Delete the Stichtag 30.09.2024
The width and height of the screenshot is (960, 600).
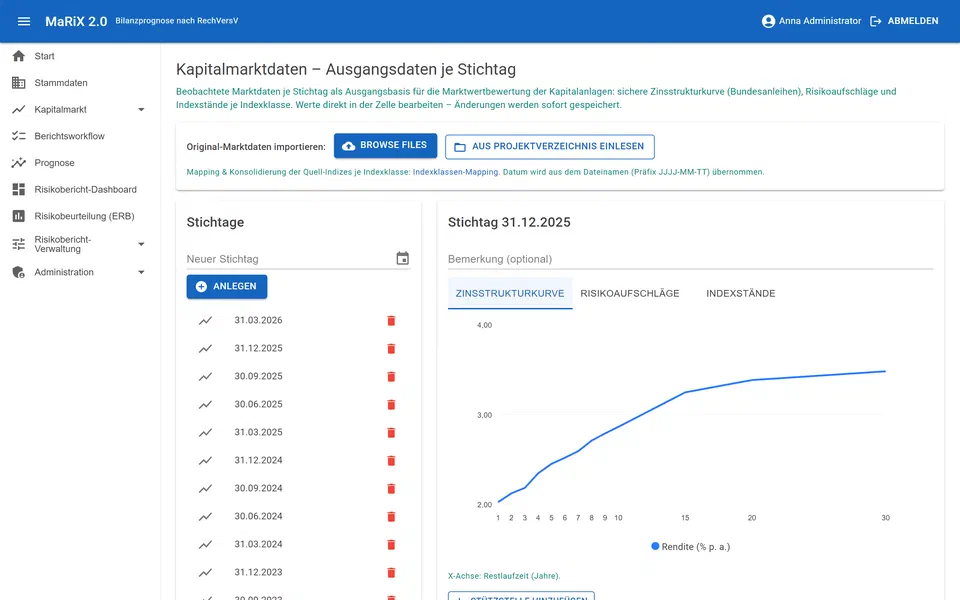pyautogui.click(x=391, y=489)
